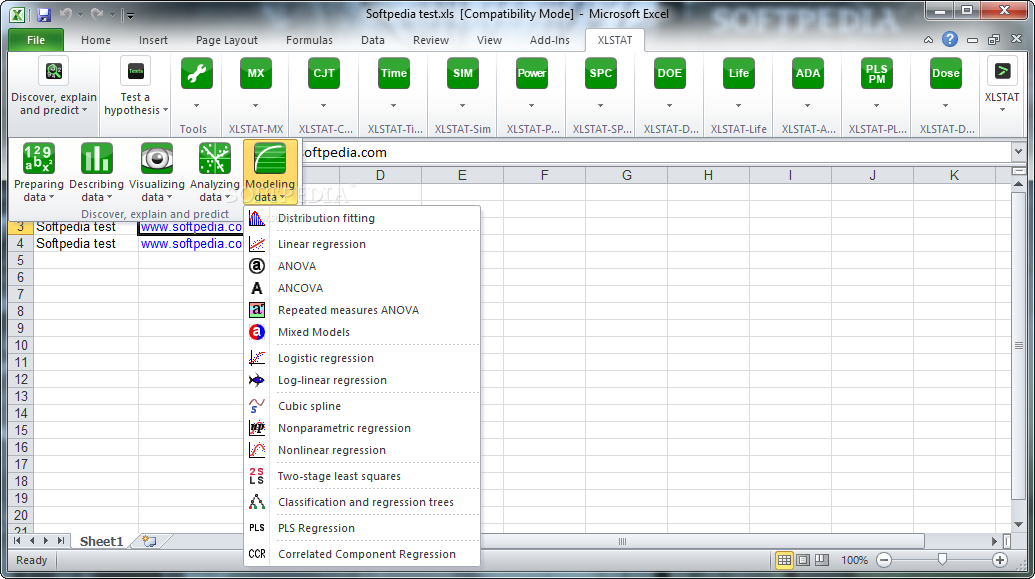Click the Test a hypothesis icon
The height and width of the screenshot is (579, 1035).
[136, 71]
